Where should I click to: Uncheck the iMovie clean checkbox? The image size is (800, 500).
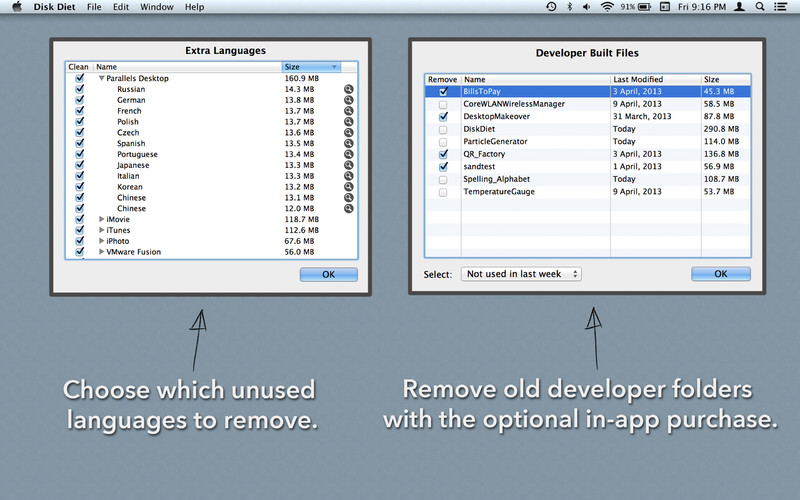pyautogui.click(x=80, y=219)
